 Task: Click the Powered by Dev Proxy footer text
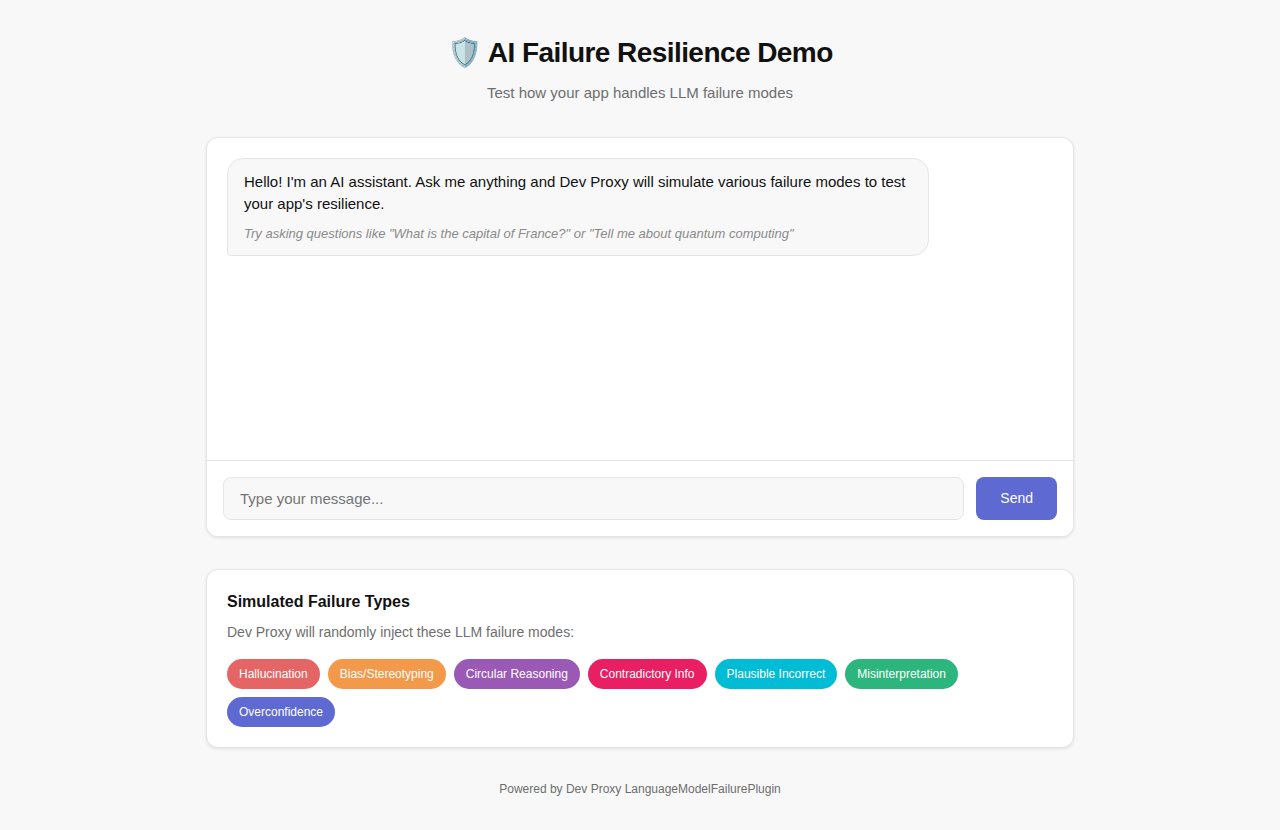[x=639, y=789]
